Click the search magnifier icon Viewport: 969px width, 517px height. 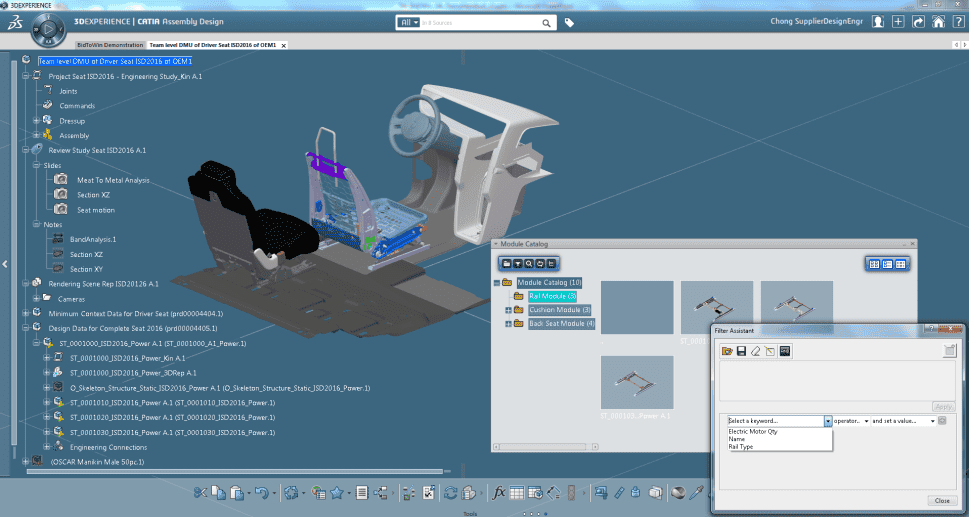(546, 23)
